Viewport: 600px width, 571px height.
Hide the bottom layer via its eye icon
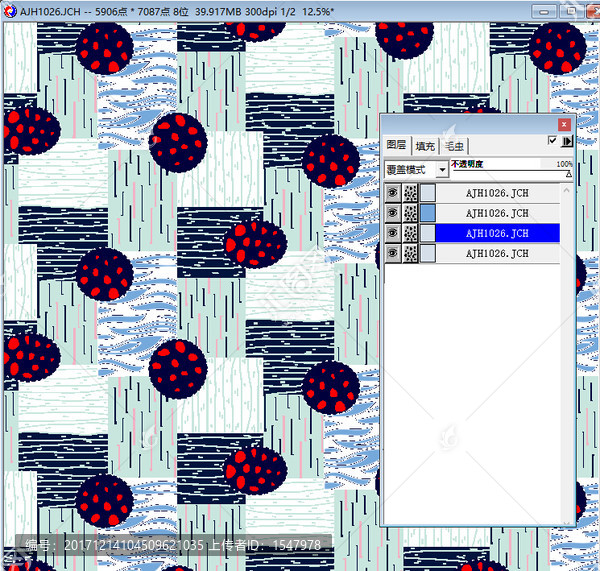pos(393,253)
